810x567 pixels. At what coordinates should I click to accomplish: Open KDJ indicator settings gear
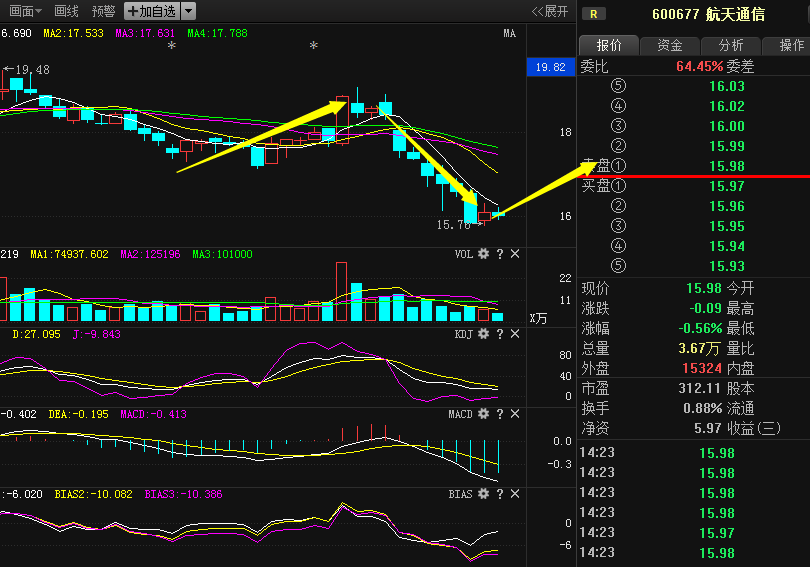click(x=483, y=334)
